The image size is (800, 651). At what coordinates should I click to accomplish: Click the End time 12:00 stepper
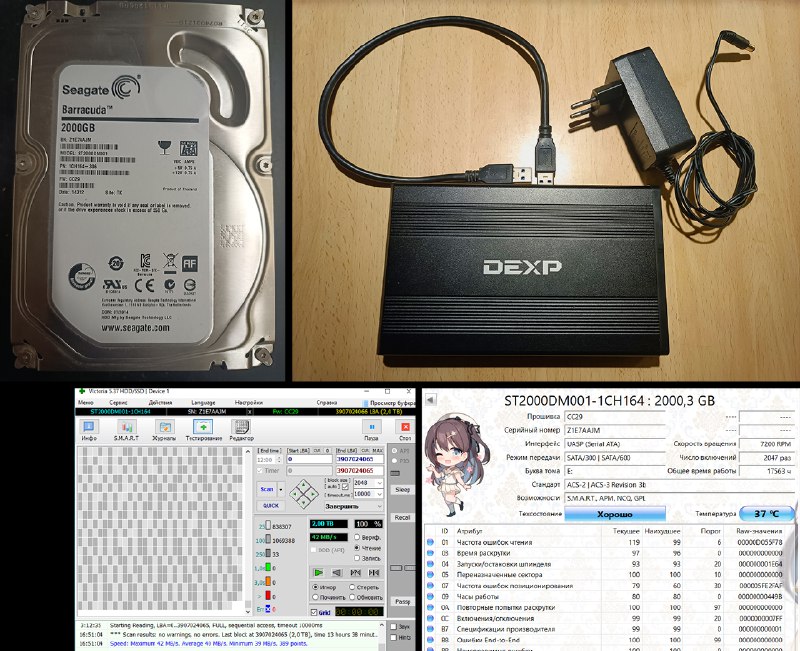pos(279,460)
